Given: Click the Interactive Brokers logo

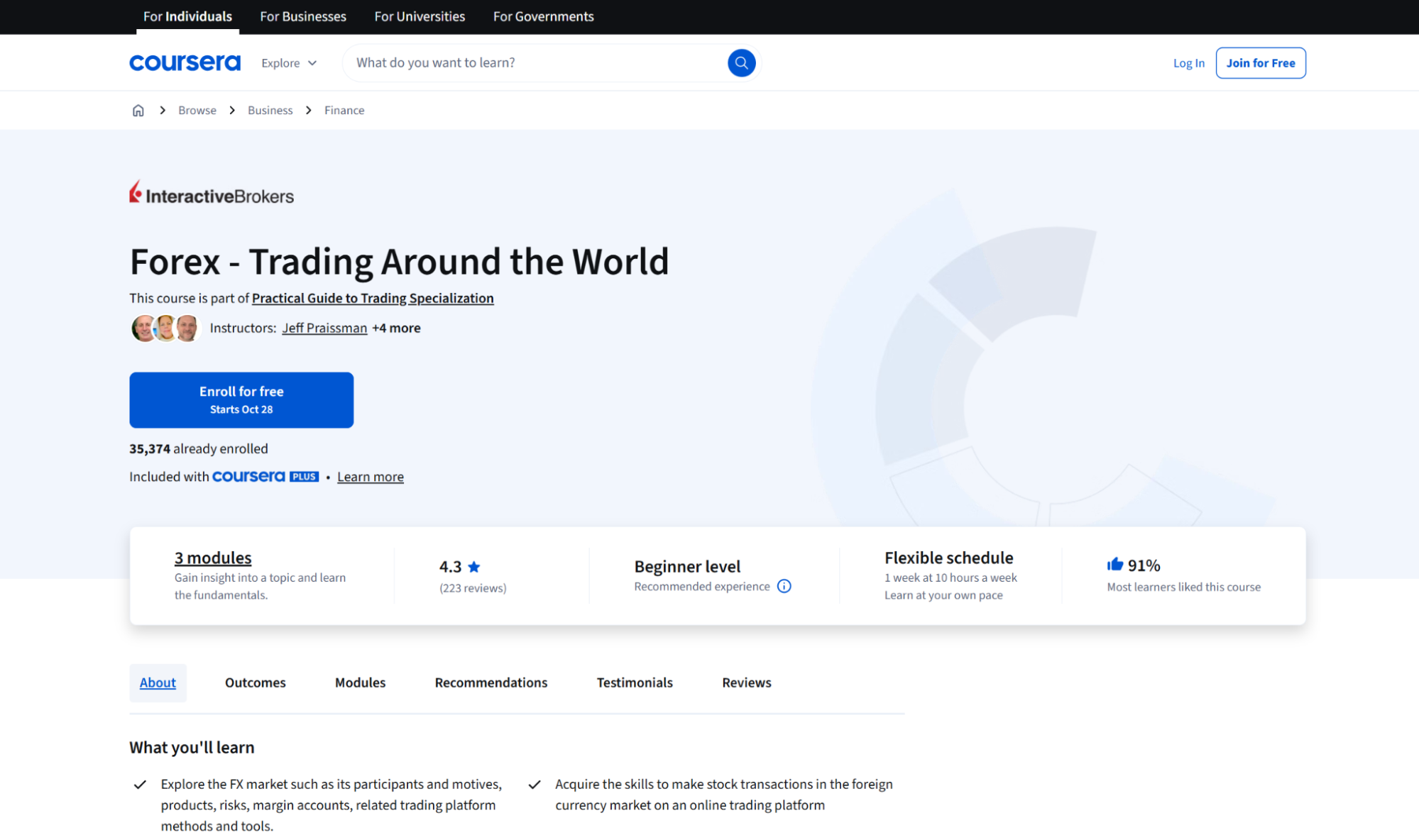Looking at the screenshot, I should pos(212,193).
